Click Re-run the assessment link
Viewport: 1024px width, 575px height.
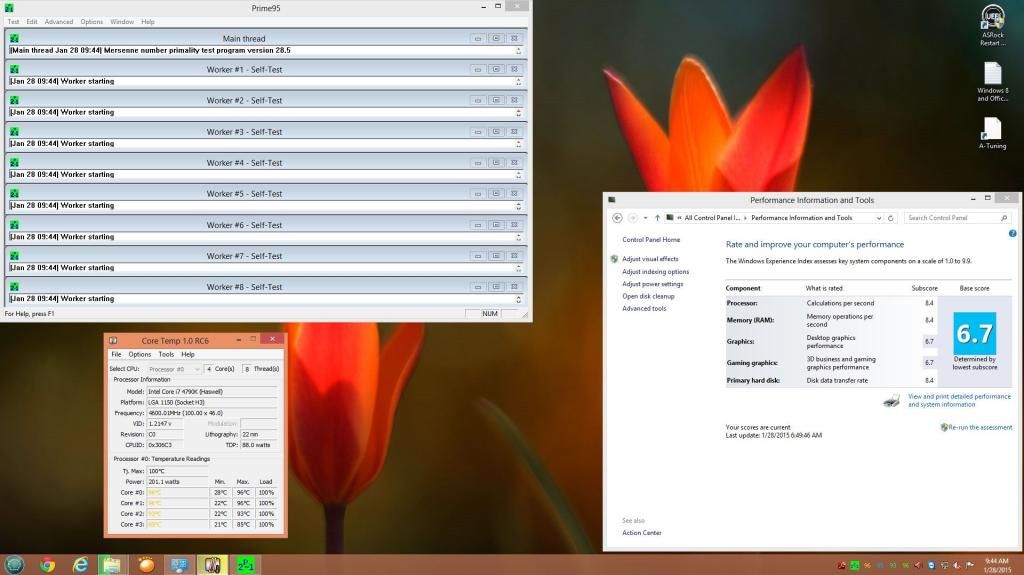tap(980, 427)
